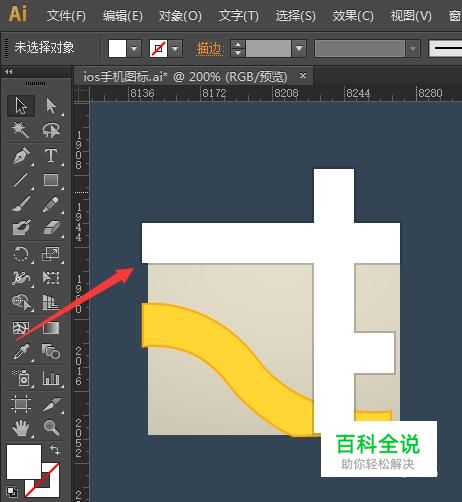462x502 pixels.
Task: Collapse the tools panel with double arrows
Action: 9,71
